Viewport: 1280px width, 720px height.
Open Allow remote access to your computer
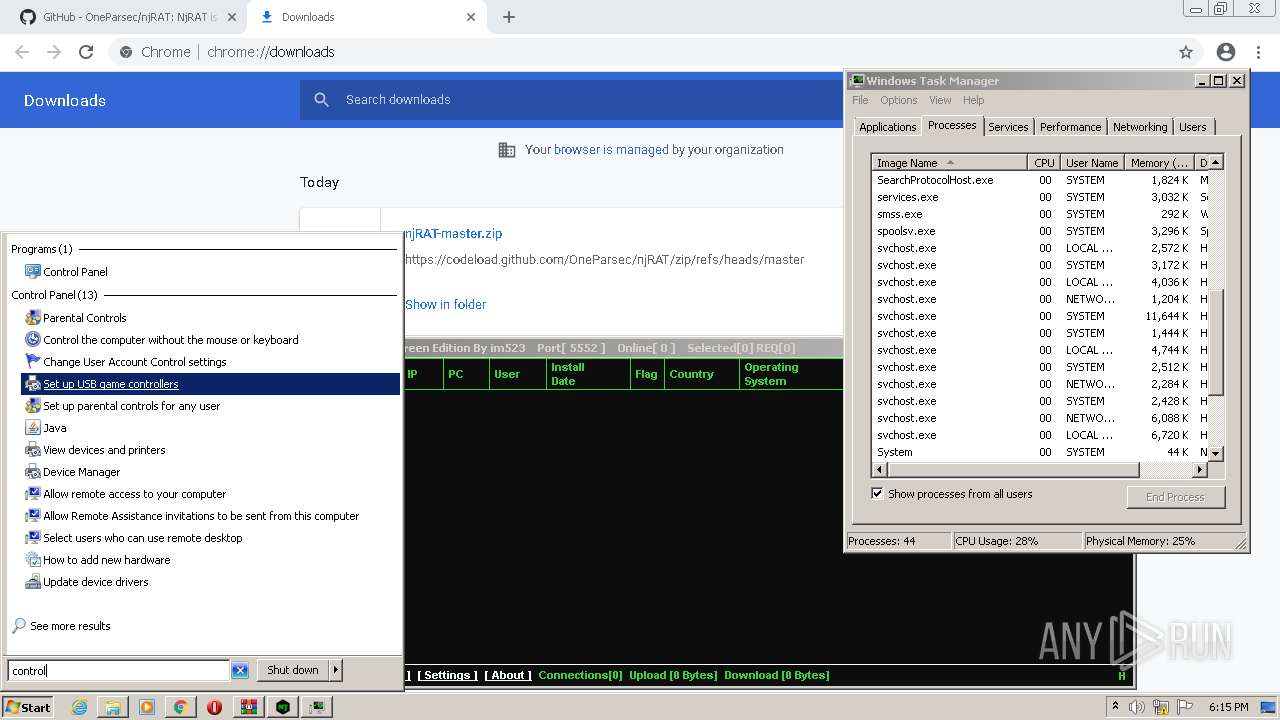click(134, 494)
